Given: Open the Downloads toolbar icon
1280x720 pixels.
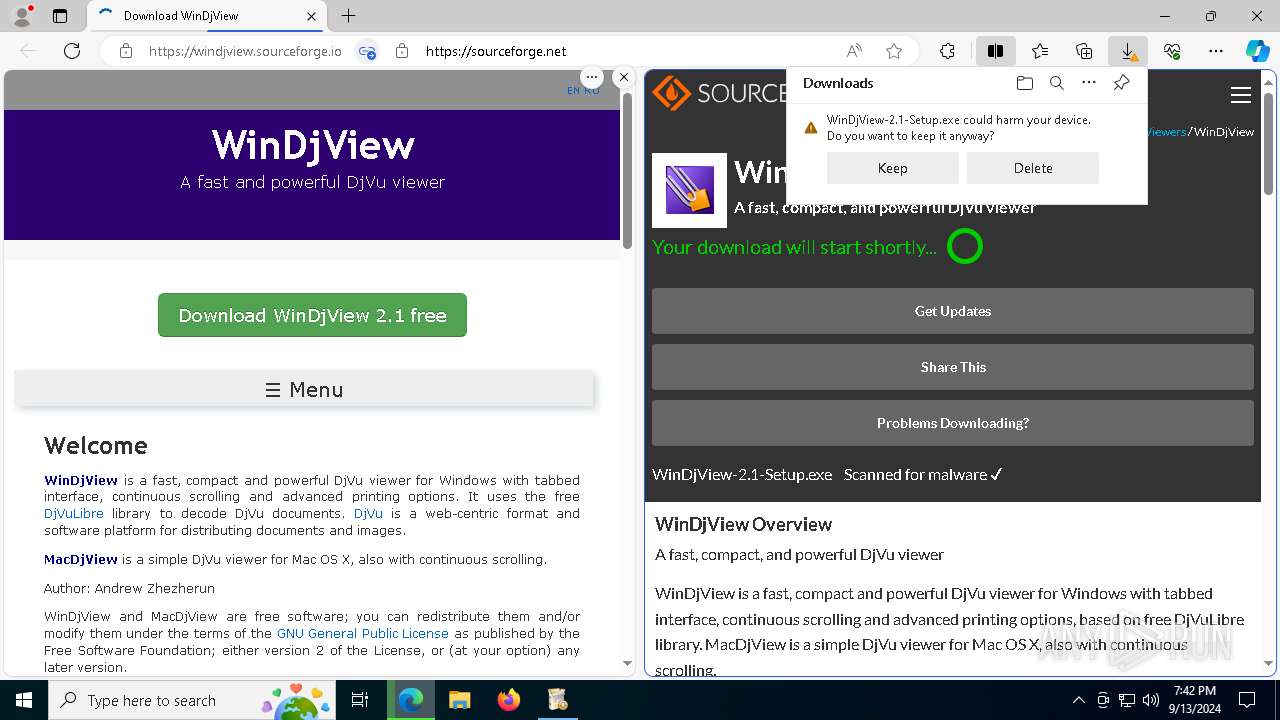Looking at the screenshot, I should coord(1128,51).
